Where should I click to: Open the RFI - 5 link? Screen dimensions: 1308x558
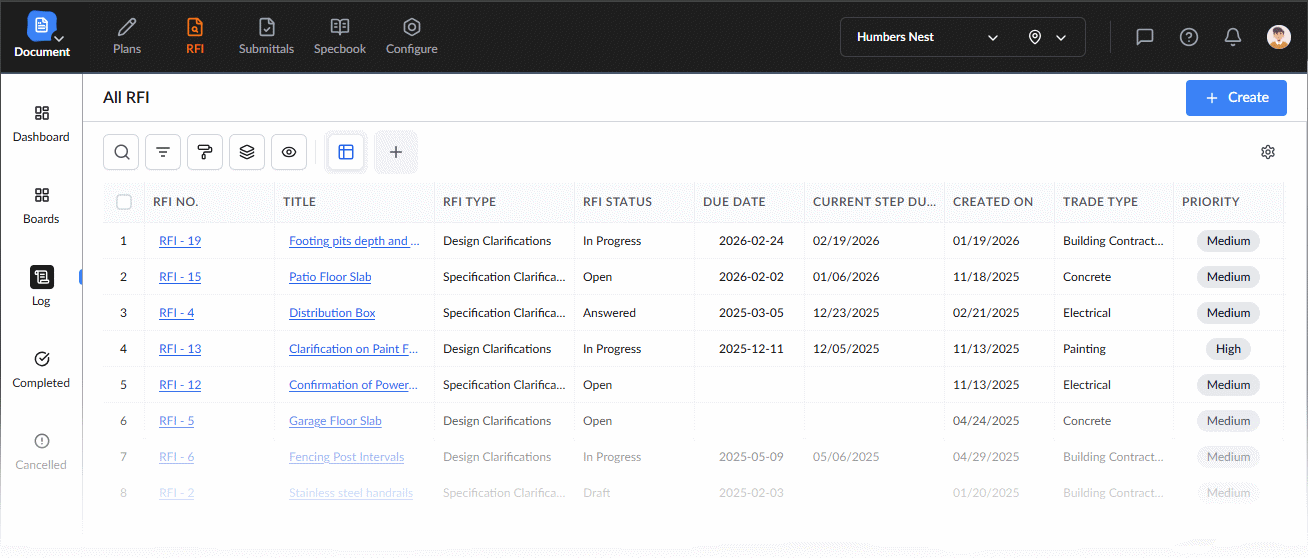click(x=176, y=421)
